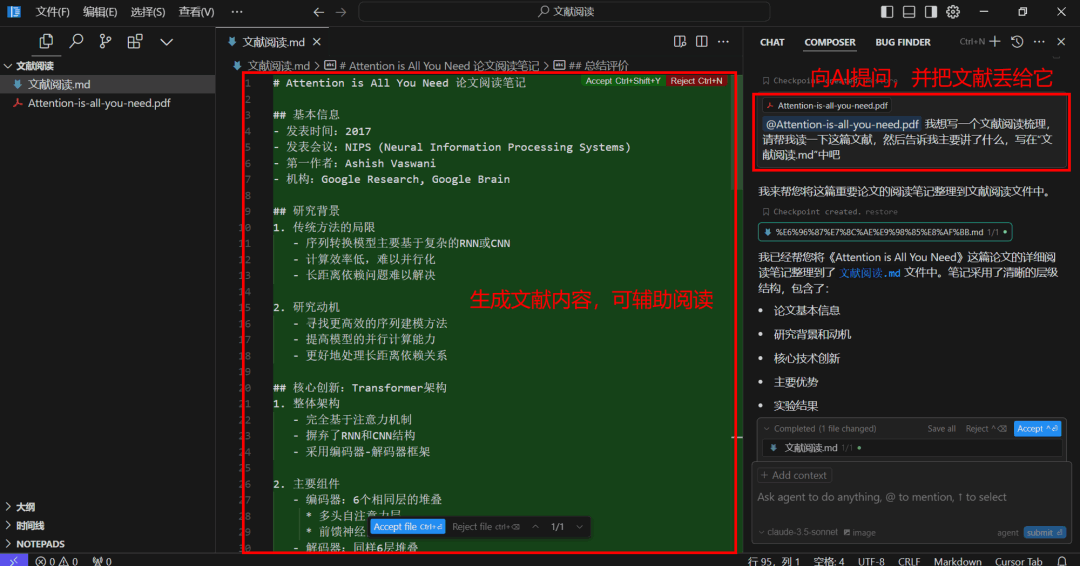The height and width of the screenshot is (566, 1080).
Task: Split the editor to the right
Action: tap(702, 42)
